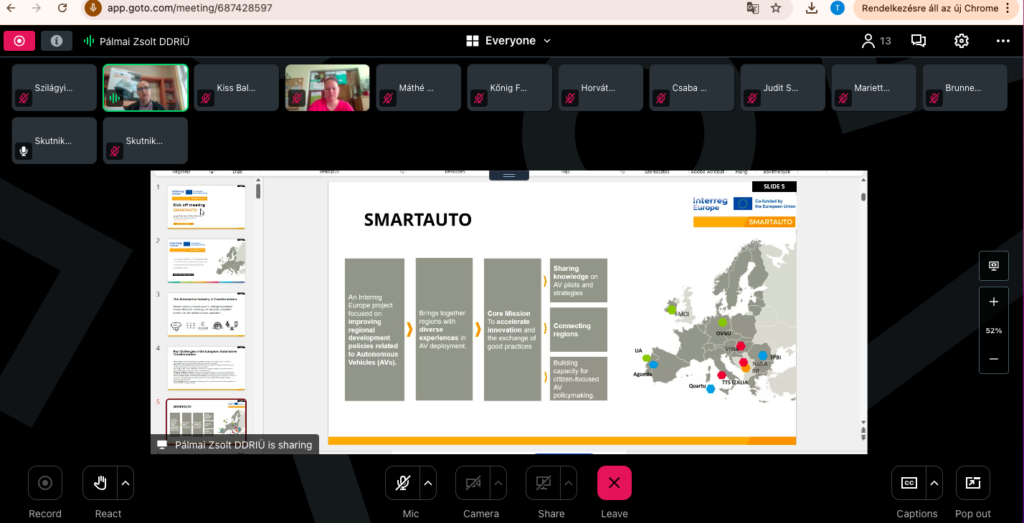The image size is (1024, 523).
Task: Expand the Captions options arrow
Action: click(x=935, y=483)
